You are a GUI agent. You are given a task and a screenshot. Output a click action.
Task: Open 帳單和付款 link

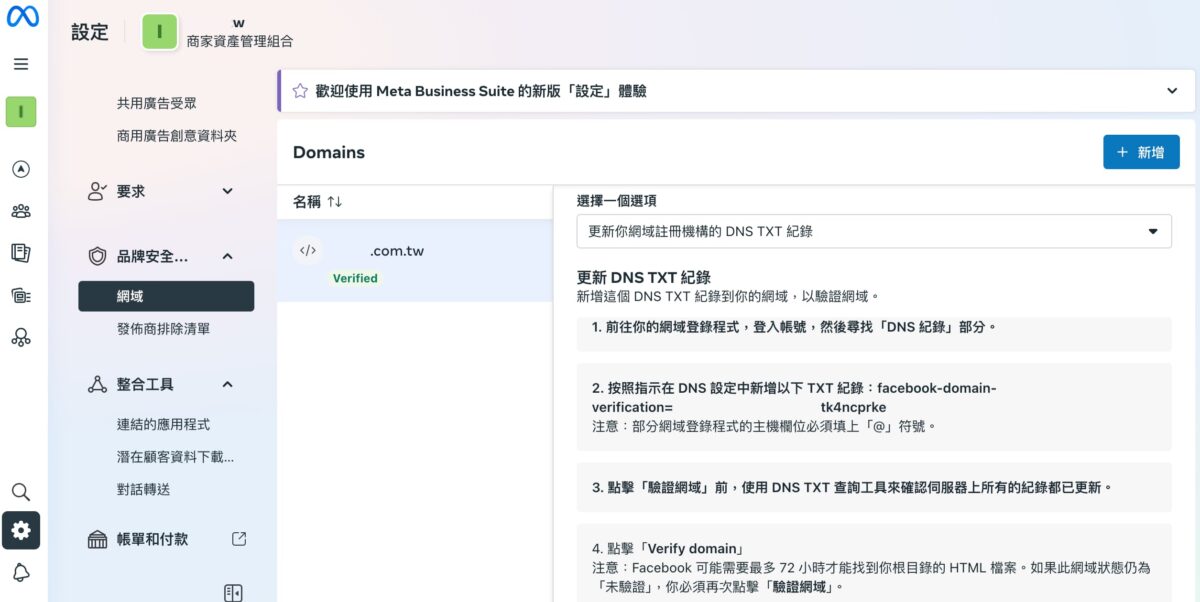click(x=152, y=539)
